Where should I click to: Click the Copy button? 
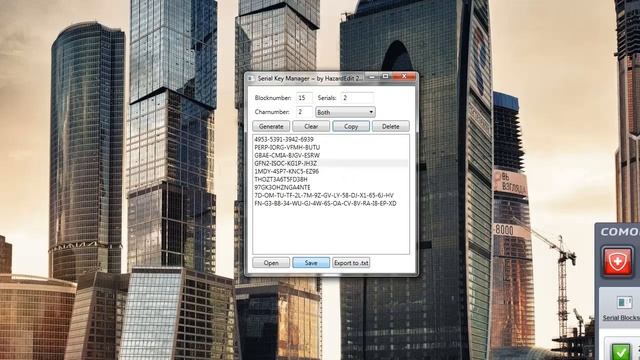(351, 127)
